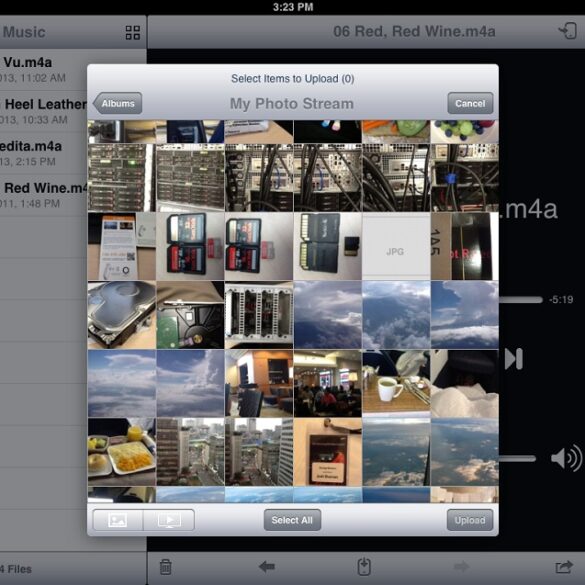This screenshot has width=585, height=585.
Task: Select the JPG placeholder thumbnail
Action: pyautogui.click(x=396, y=246)
